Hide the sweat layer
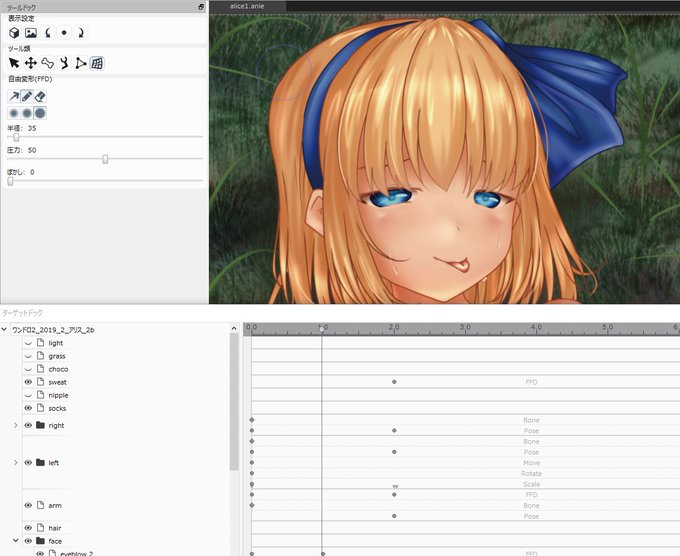Viewport: 680px width, 556px height. (28, 382)
